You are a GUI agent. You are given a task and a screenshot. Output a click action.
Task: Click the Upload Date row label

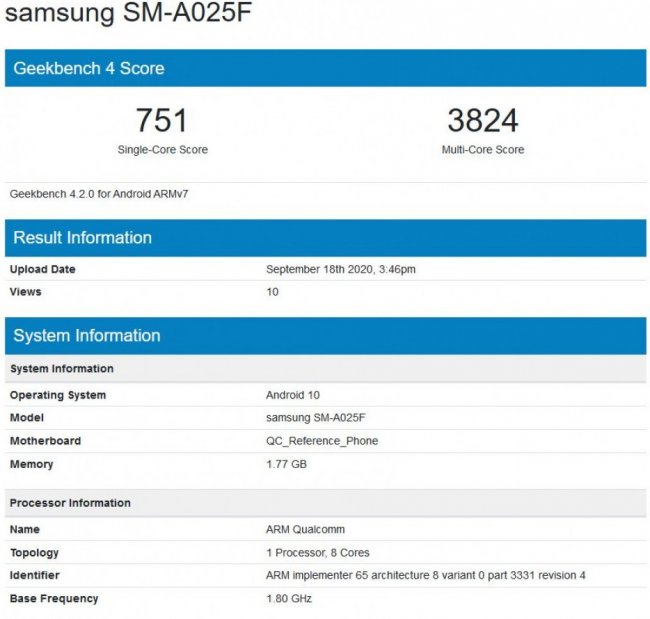(43, 269)
